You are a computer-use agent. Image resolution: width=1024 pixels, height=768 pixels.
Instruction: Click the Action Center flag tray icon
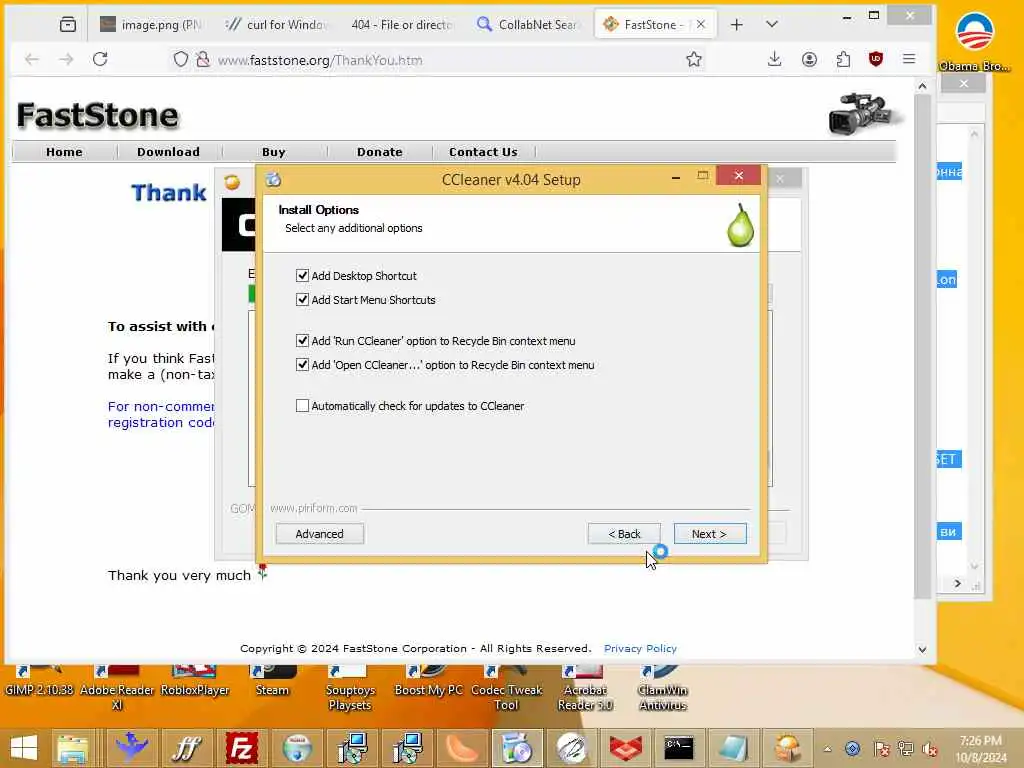(882, 749)
